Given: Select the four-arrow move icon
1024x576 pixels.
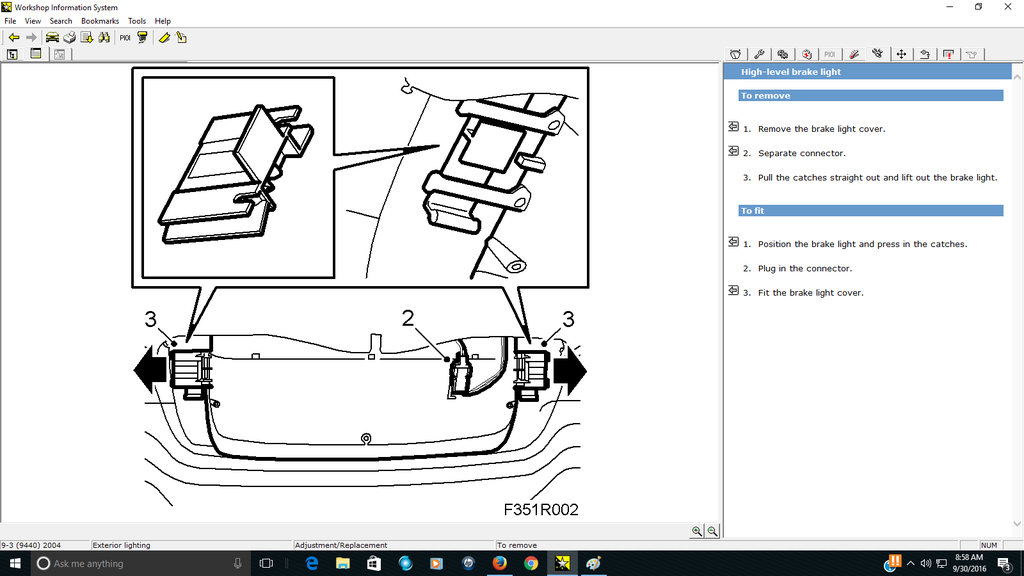Looking at the screenshot, I should [x=901, y=54].
